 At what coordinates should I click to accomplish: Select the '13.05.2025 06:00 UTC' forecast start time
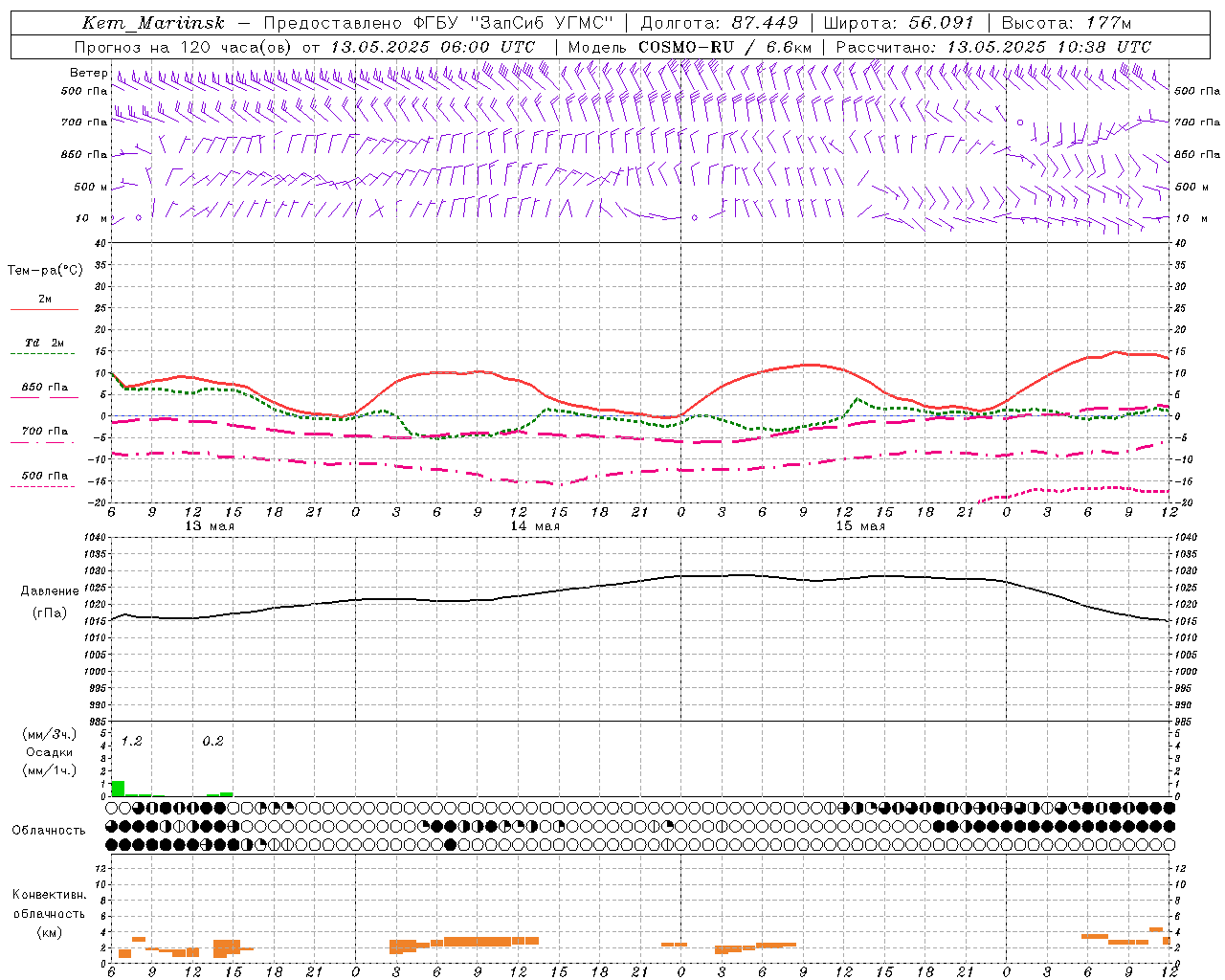[x=433, y=47]
